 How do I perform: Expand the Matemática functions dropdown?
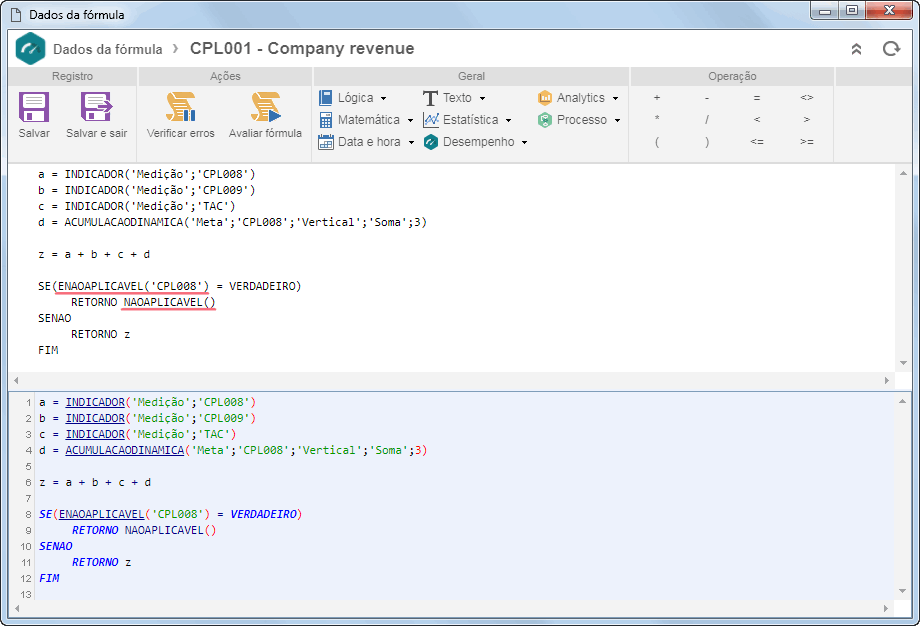(x=366, y=120)
